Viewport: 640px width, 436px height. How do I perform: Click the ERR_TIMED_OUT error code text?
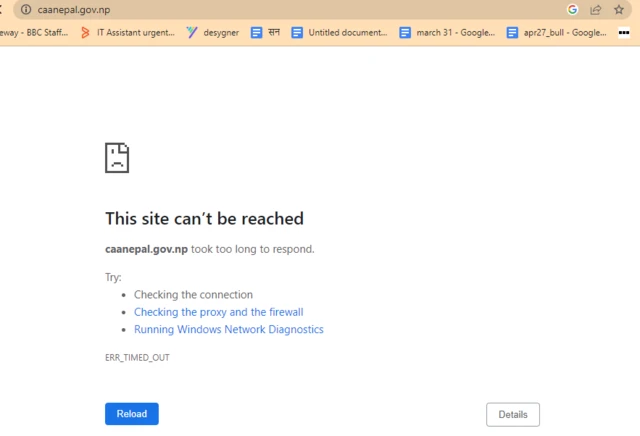137,357
